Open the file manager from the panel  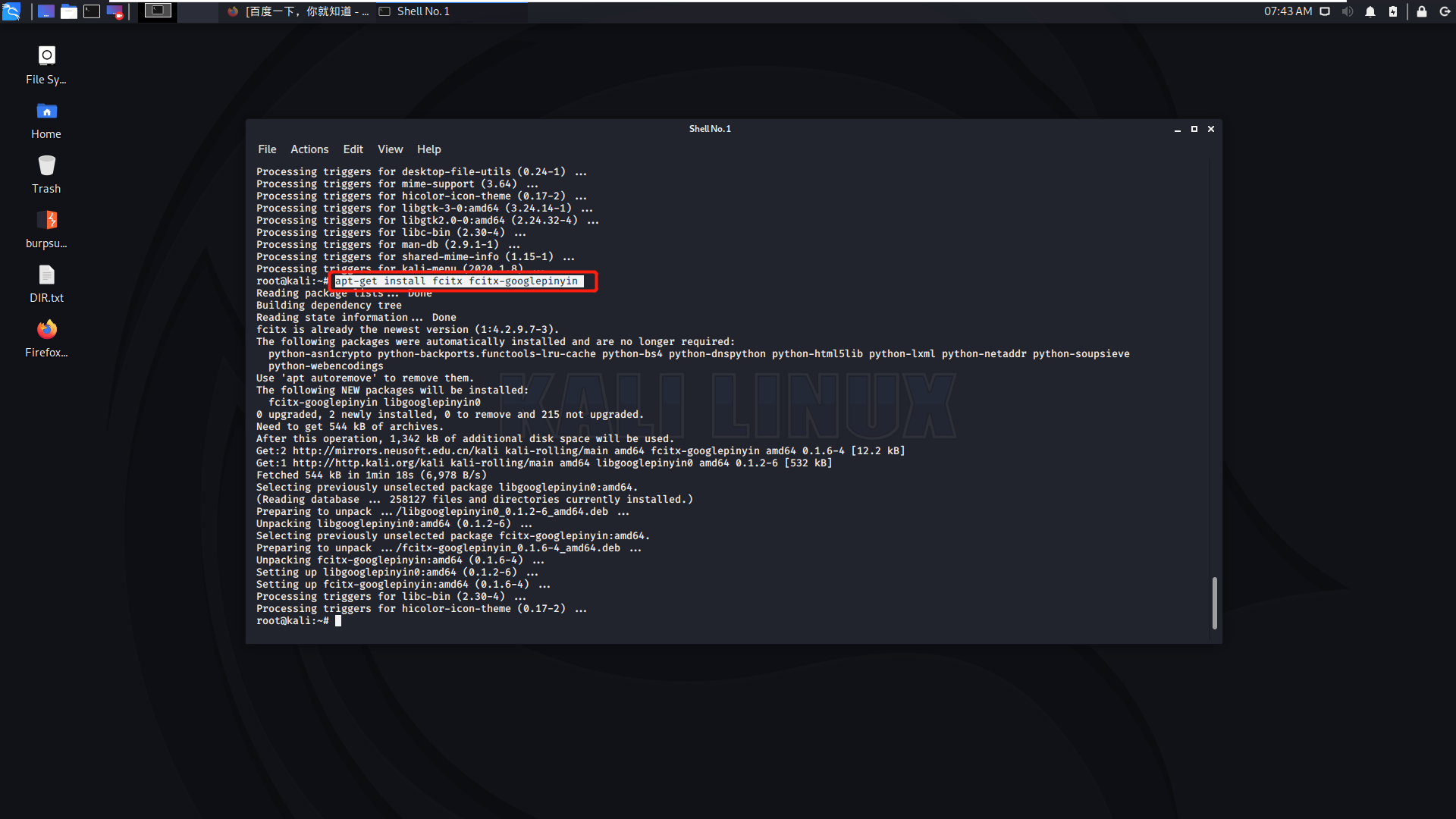(x=69, y=11)
